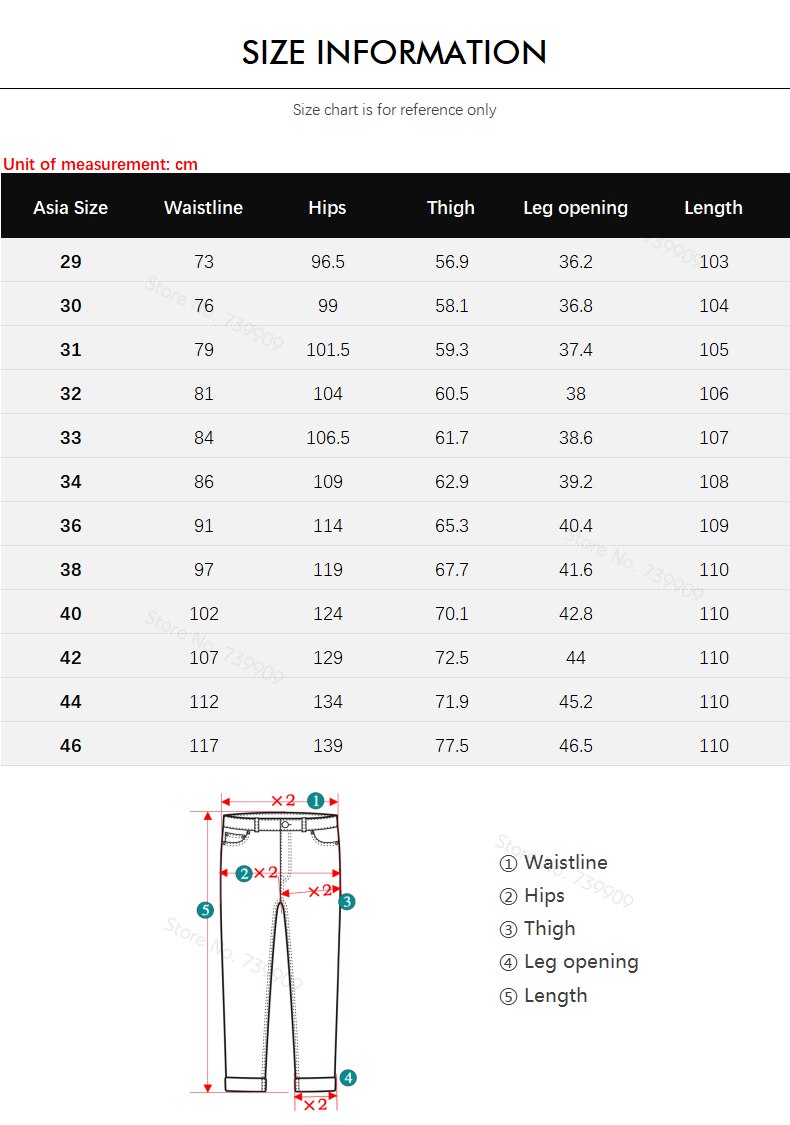Screen dimensions: 790x1125
Task: Click the Length column header
Action: (713, 208)
